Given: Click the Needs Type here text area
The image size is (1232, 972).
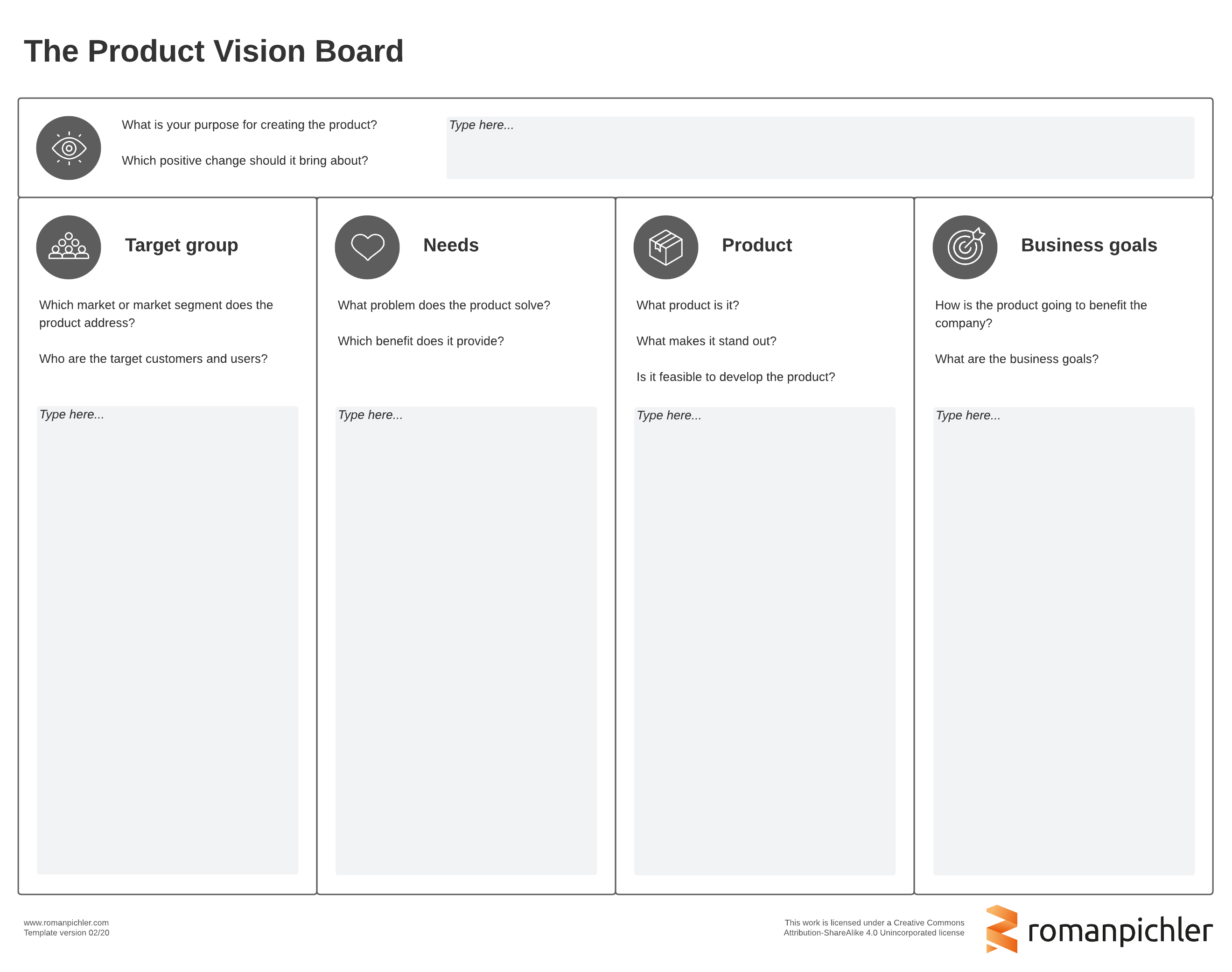Looking at the screenshot, I should 466,640.
